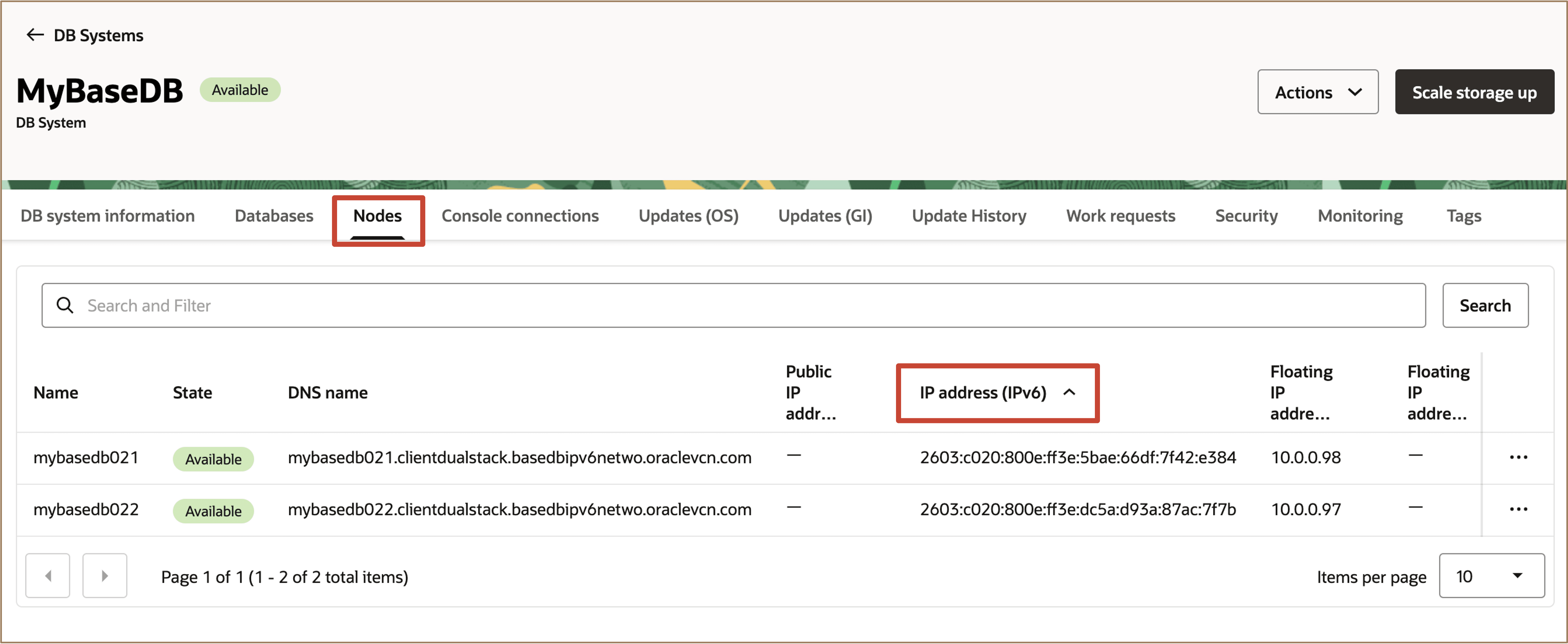The width and height of the screenshot is (1568, 644).
Task: Open the Work requests tab
Action: pyautogui.click(x=1120, y=215)
